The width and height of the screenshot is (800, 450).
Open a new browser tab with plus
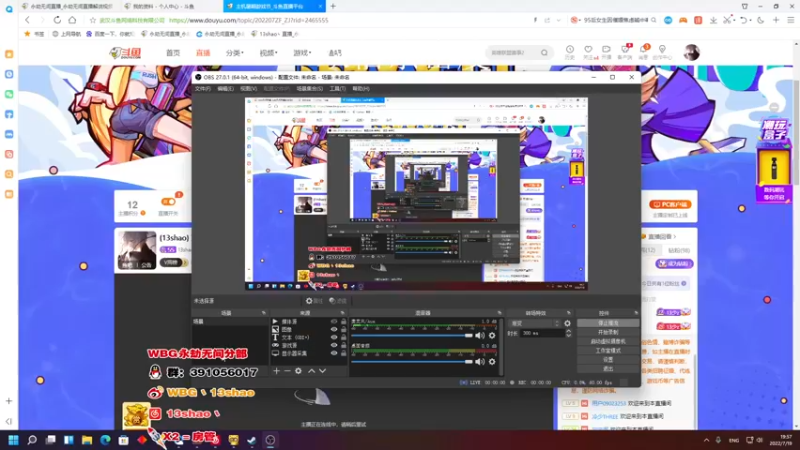(x=333, y=6)
